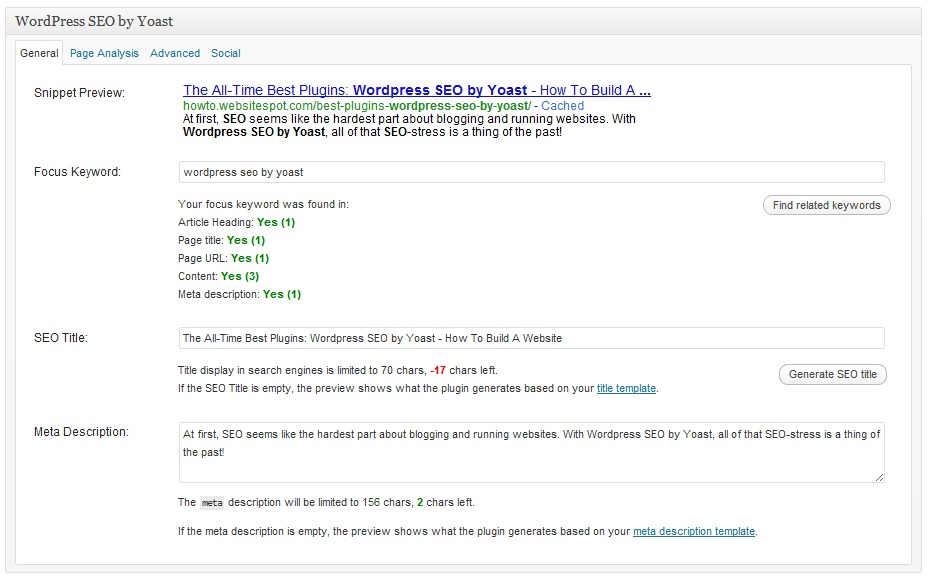Open the Cached link in snippet preview
The width and height of the screenshot is (929, 579).
point(562,105)
